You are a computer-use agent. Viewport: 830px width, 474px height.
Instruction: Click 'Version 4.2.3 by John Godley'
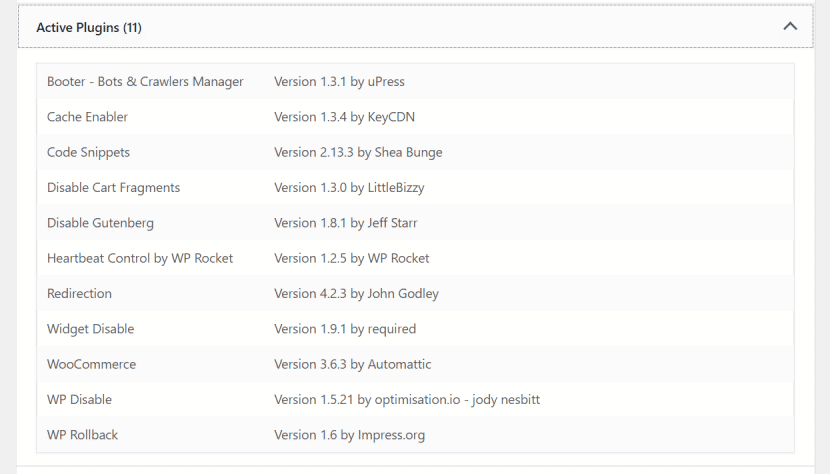(357, 293)
